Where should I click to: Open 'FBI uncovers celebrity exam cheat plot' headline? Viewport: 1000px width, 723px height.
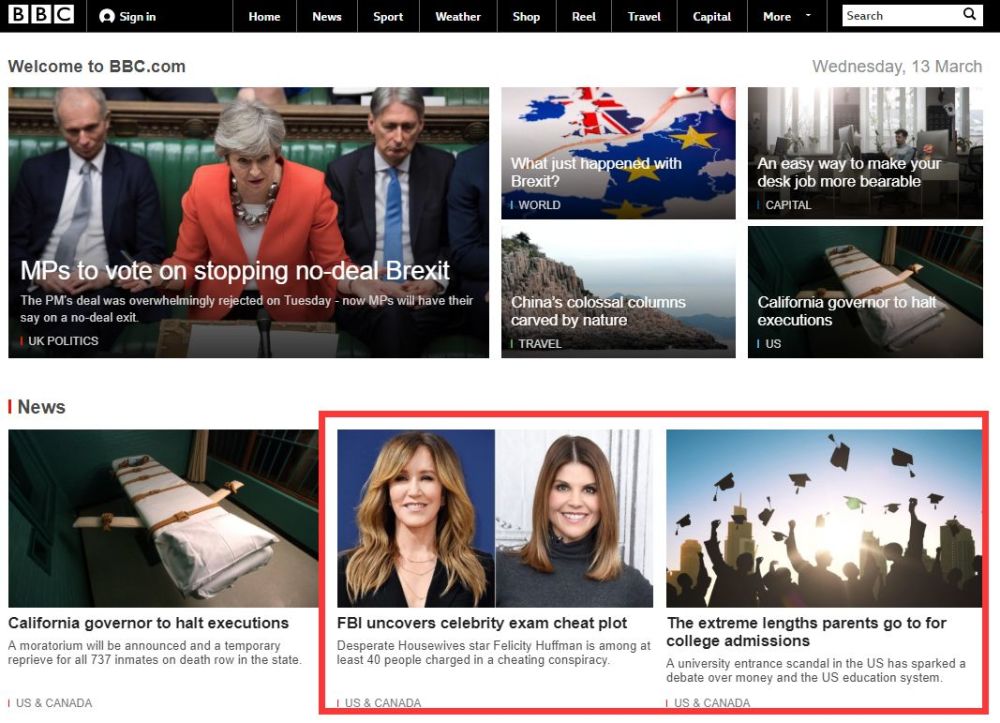482,623
